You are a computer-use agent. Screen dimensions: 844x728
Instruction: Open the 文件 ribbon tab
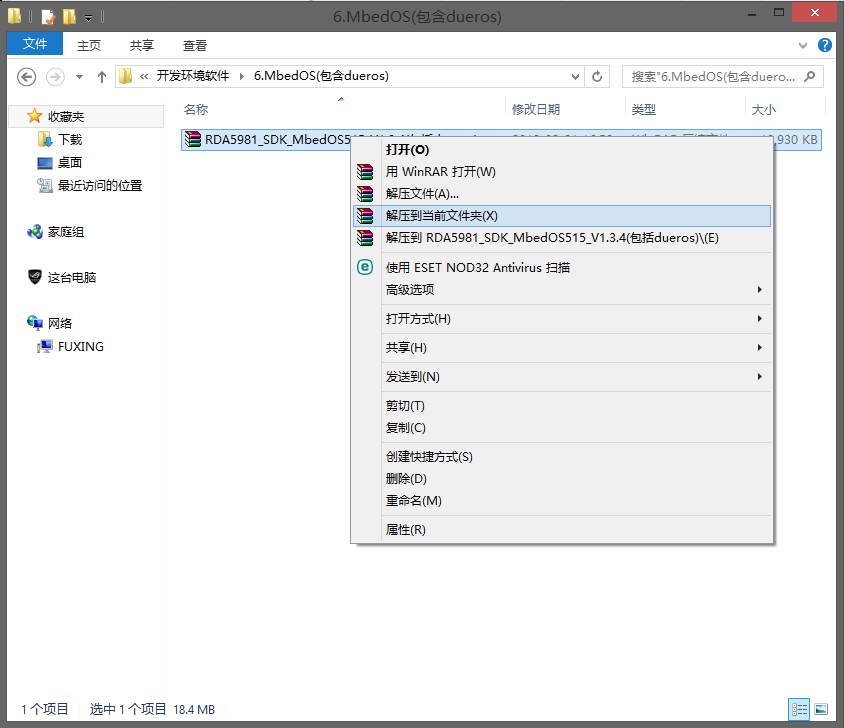[35, 44]
